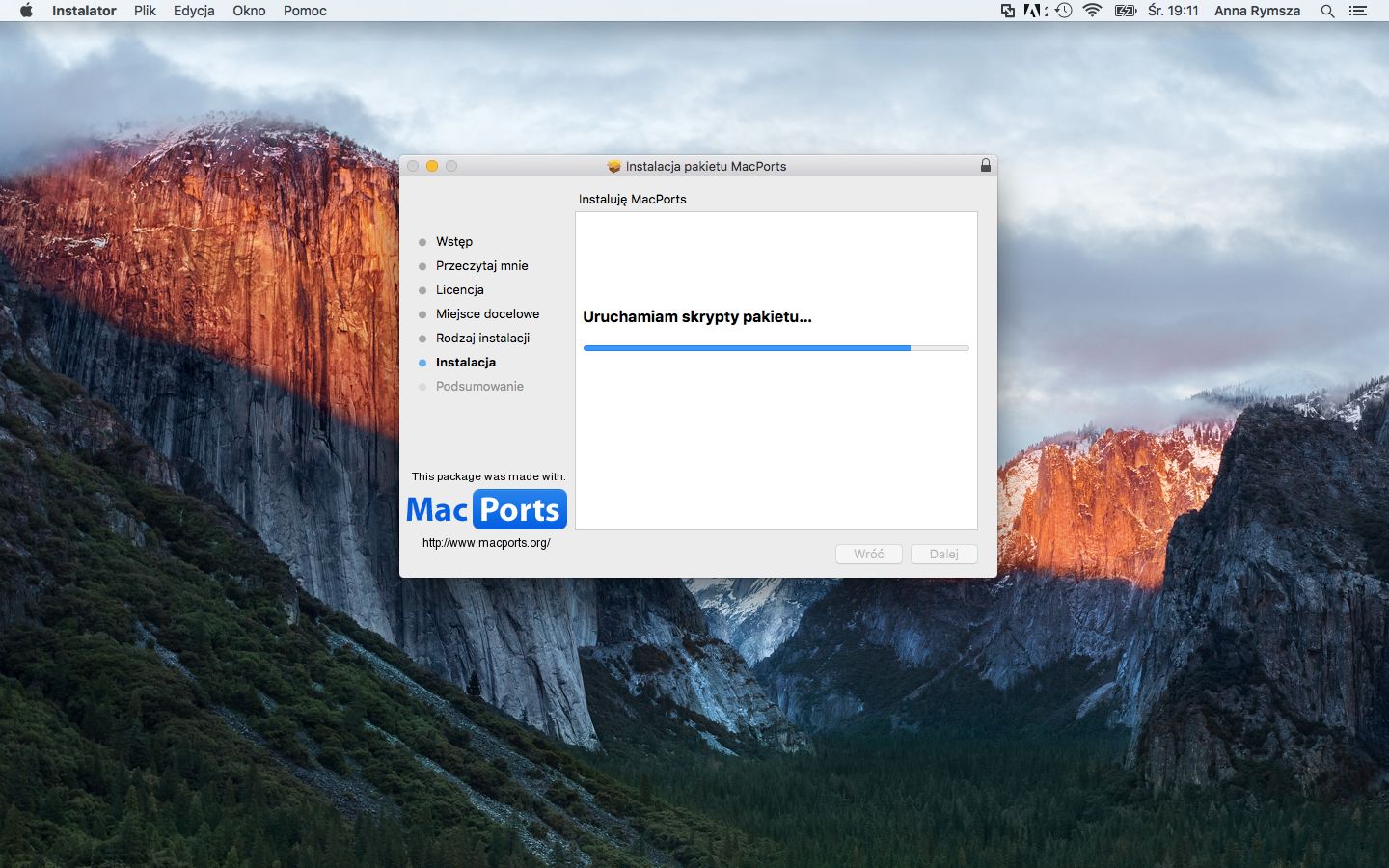This screenshot has width=1389, height=868.
Task: Open the Time Machine menu bar icon
Action: pyautogui.click(x=1063, y=11)
